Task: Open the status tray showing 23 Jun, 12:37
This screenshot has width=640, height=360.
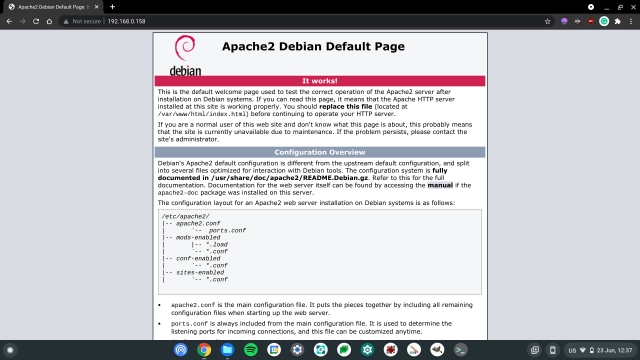Action: [600, 350]
